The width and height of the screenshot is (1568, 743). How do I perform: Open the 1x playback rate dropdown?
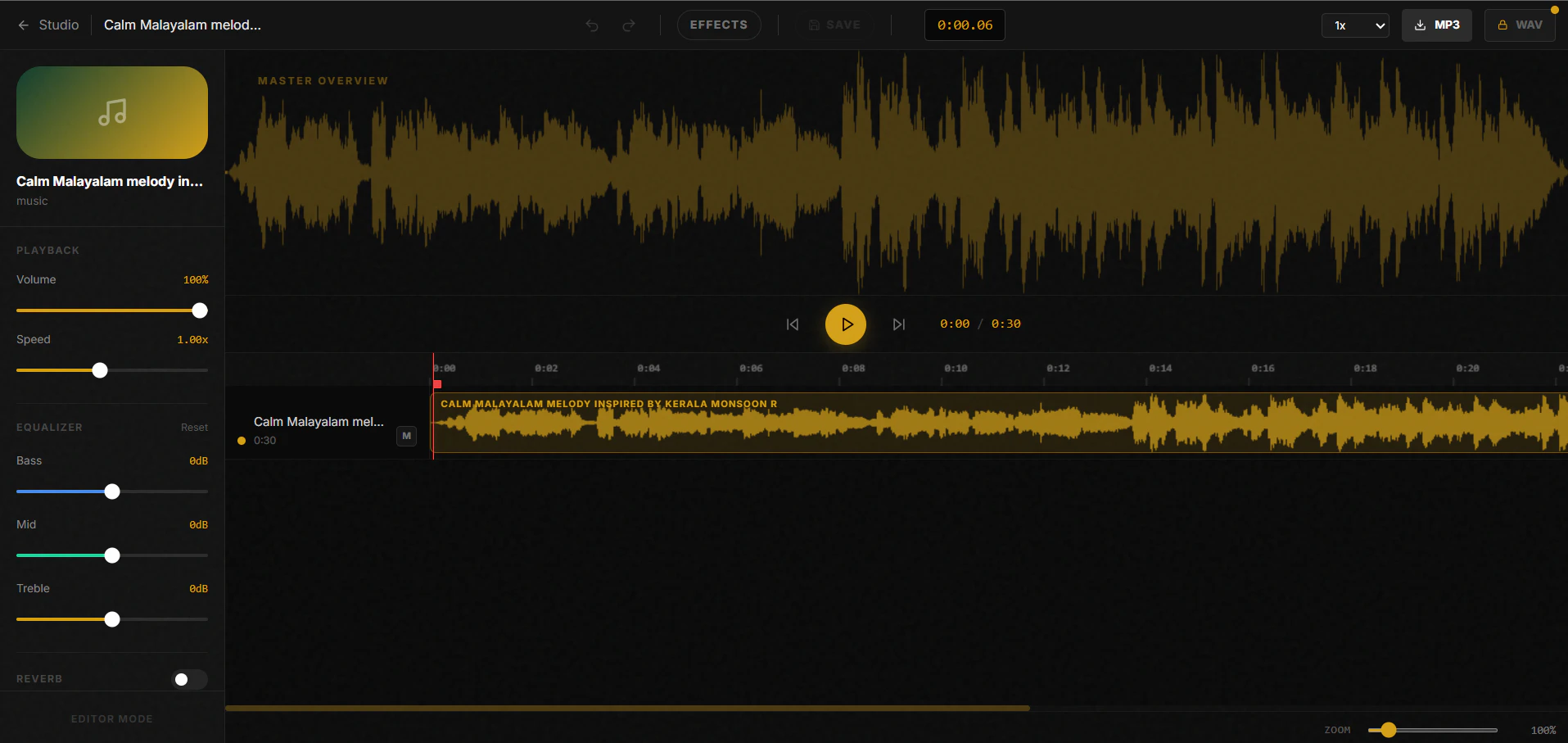(x=1355, y=25)
